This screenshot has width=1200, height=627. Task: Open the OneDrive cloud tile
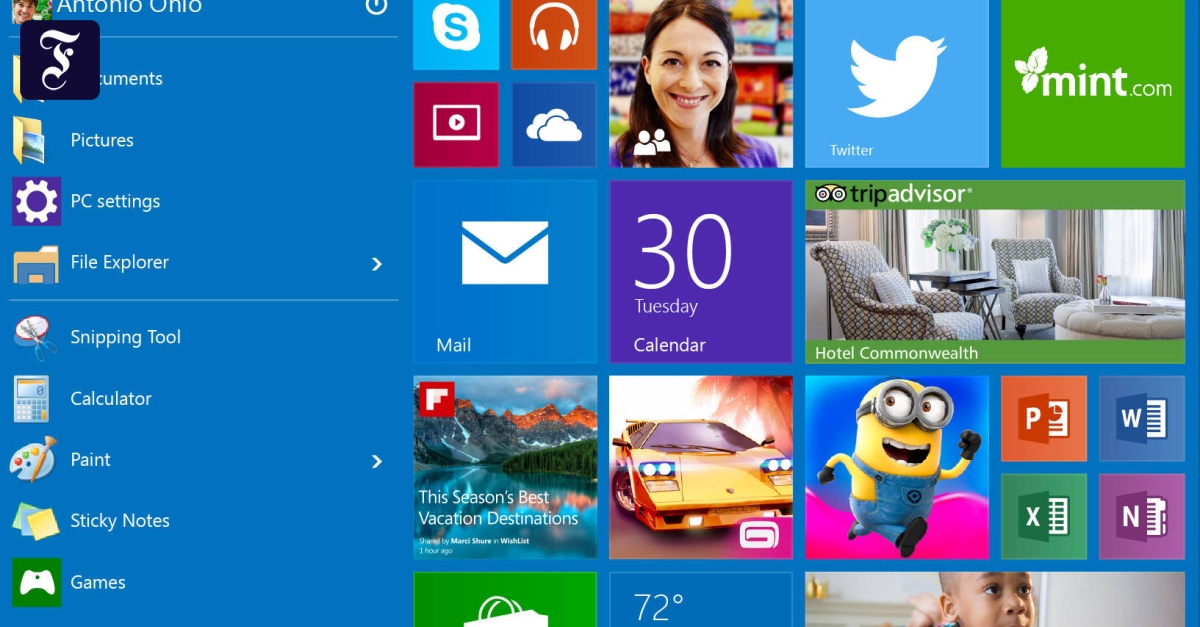point(554,124)
